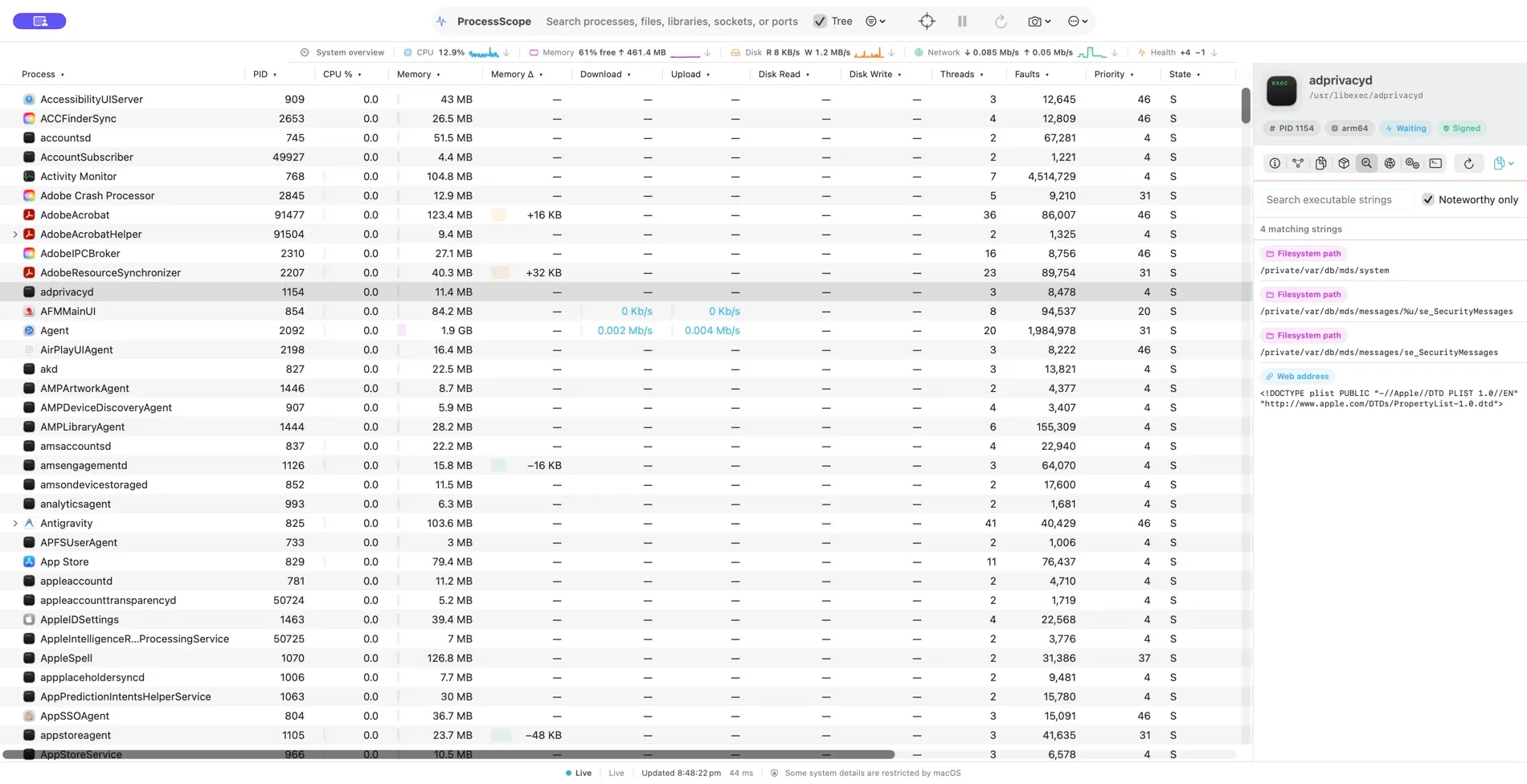Screen dimensions: 1527x784
Task: Show the process hierarchy graph tab
Action: coord(1298,164)
